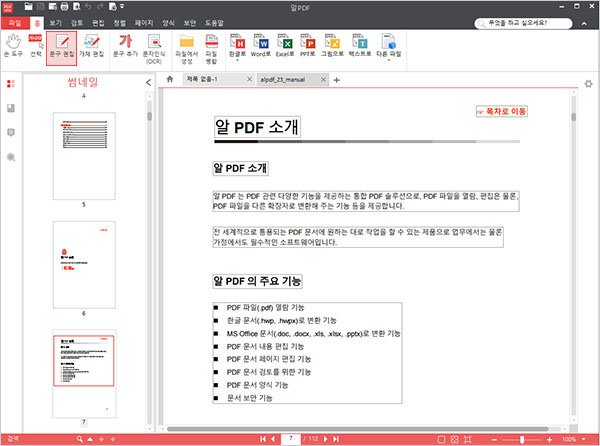The image size is (600, 446).
Task: Close the '제목 없음-1' document tab
Action: click(x=249, y=79)
